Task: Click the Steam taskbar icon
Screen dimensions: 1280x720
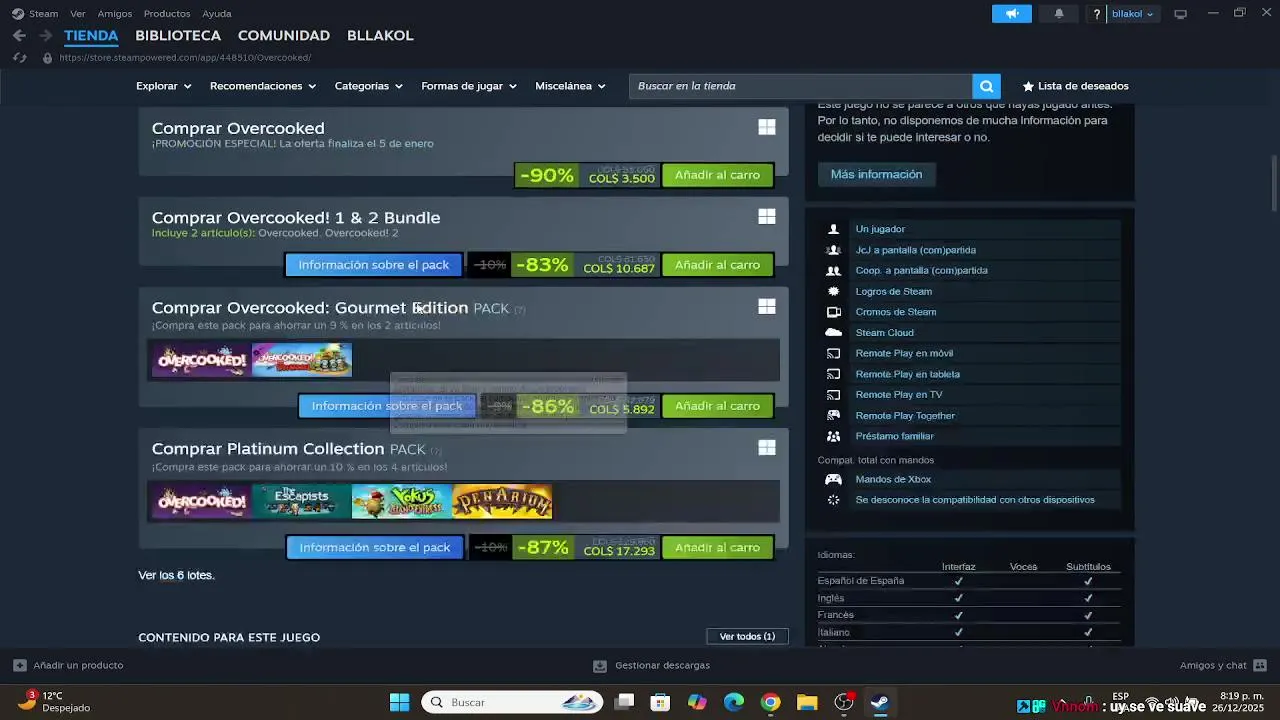Action: (x=880, y=702)
